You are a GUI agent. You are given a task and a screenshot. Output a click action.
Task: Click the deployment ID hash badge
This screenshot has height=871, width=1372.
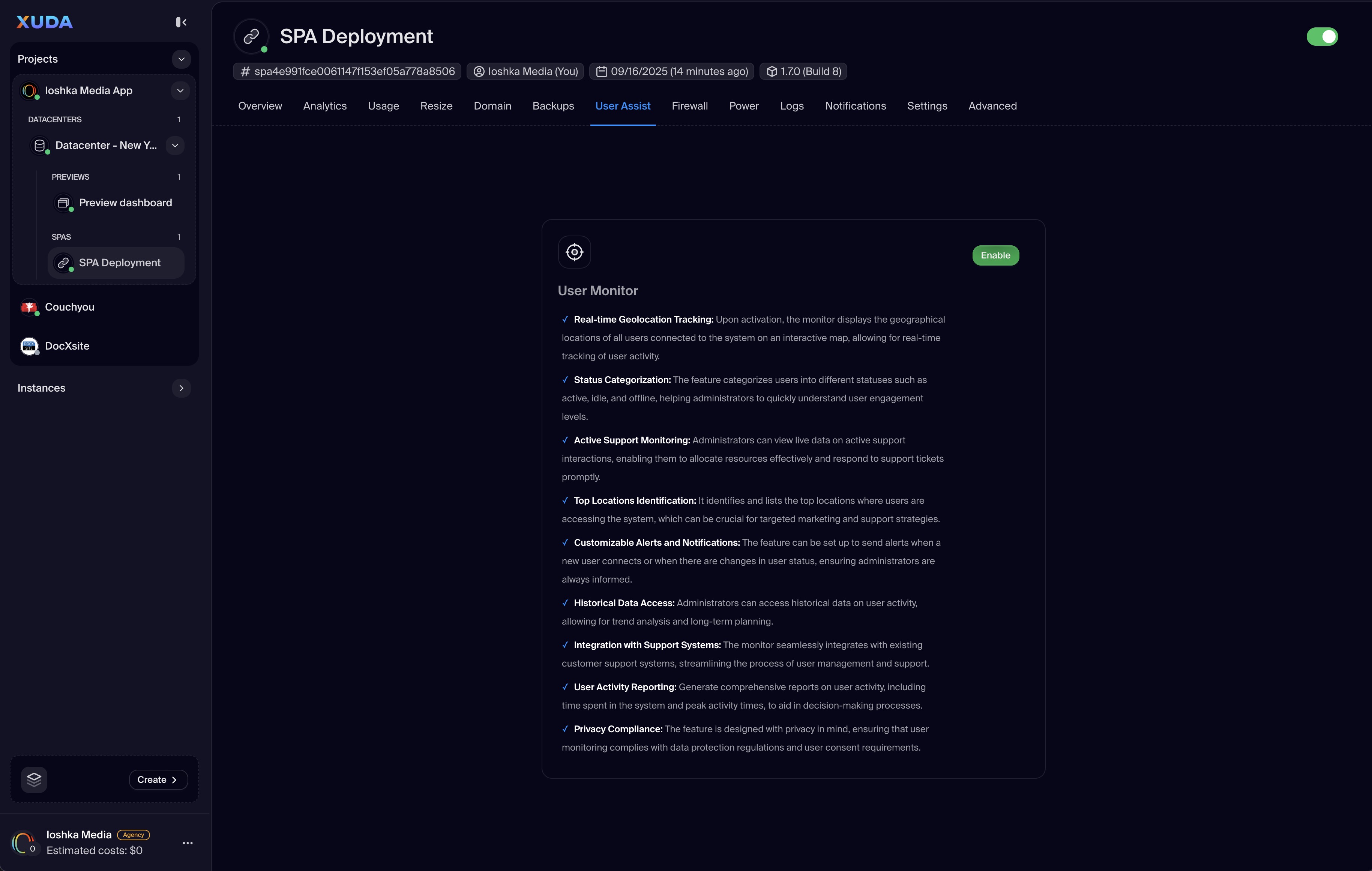tap(347, 71)
